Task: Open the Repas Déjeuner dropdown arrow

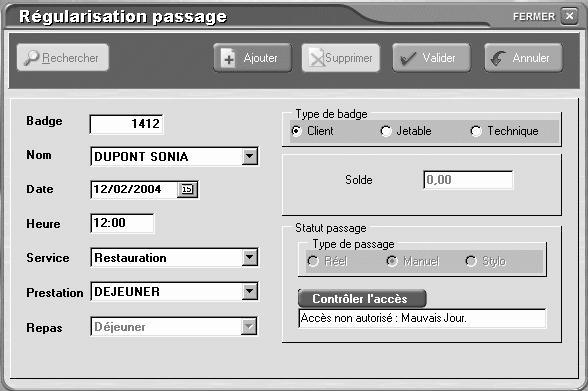Action: (249, 327)
